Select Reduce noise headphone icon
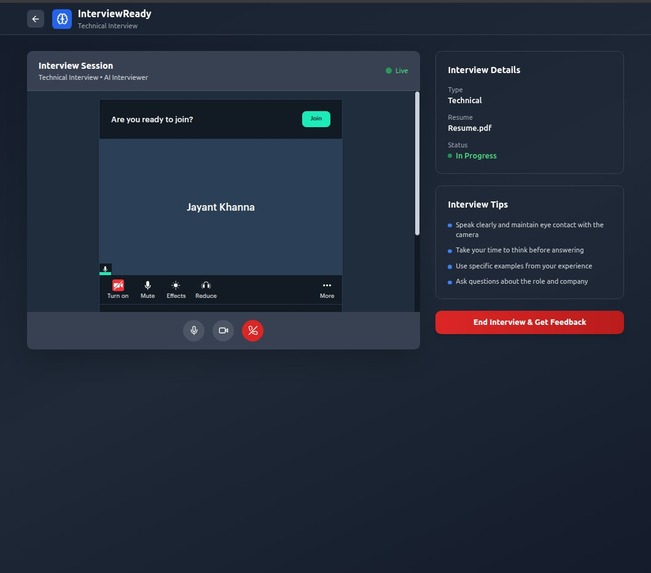Image resolution: width=651 pixels, height=573 pixels. click(206, 289)
